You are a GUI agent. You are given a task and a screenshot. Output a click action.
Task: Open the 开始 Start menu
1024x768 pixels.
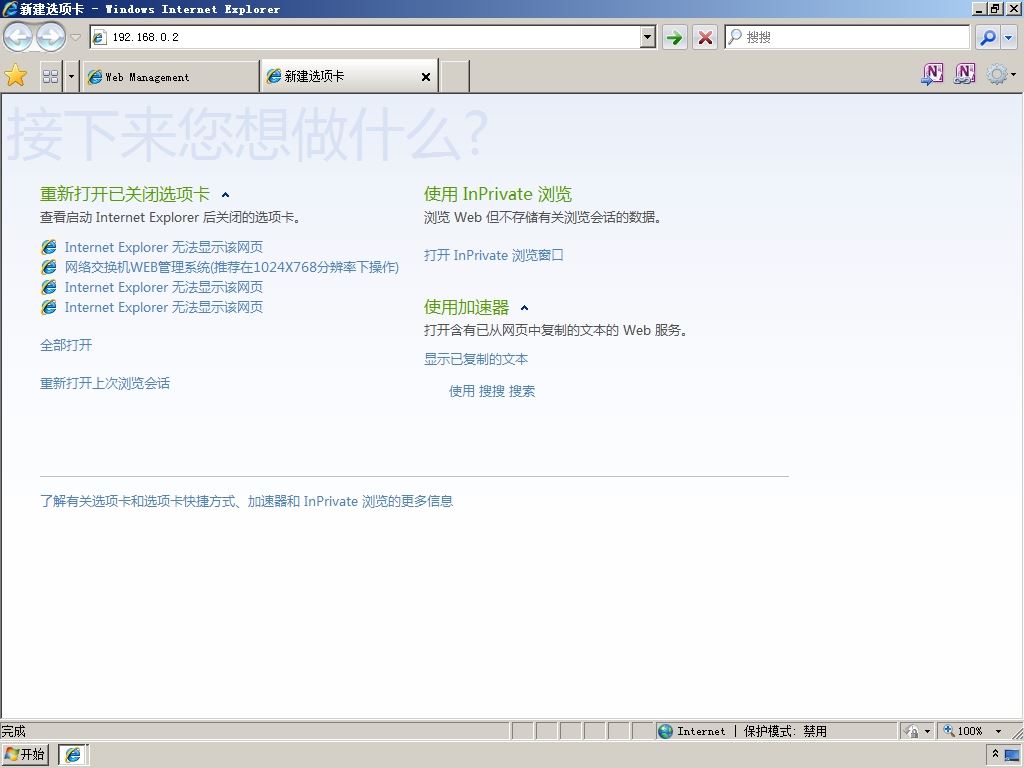pos(25,754)
